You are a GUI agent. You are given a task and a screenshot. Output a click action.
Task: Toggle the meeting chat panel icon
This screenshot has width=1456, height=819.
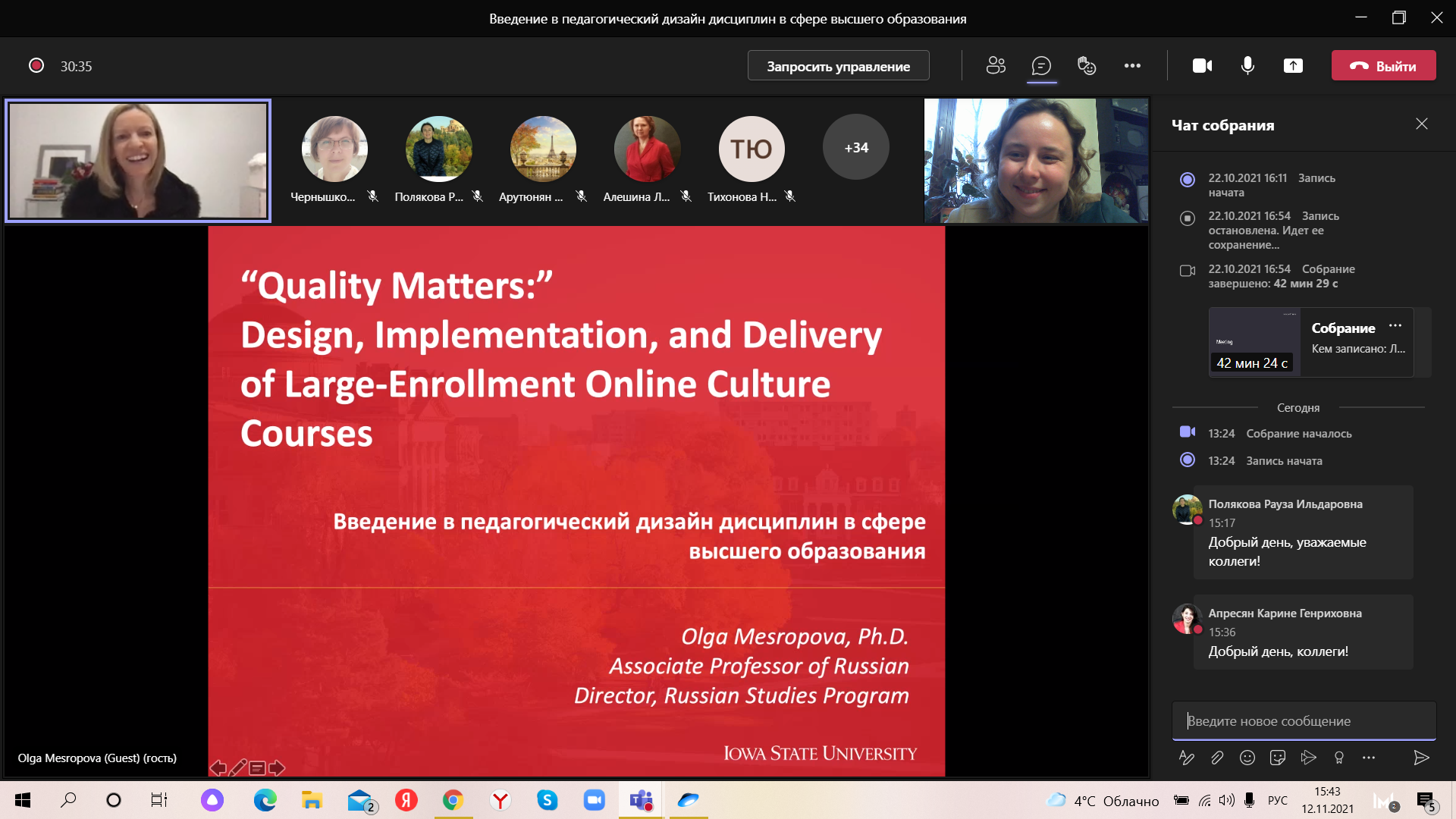click(x=1041, y=66)
